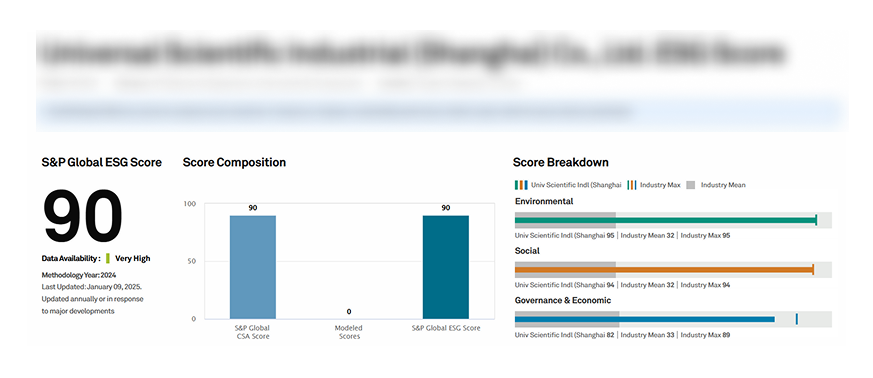Select the dark S&P Global ESG Score bar
The image size is (873, 378).
pos(445,267)
